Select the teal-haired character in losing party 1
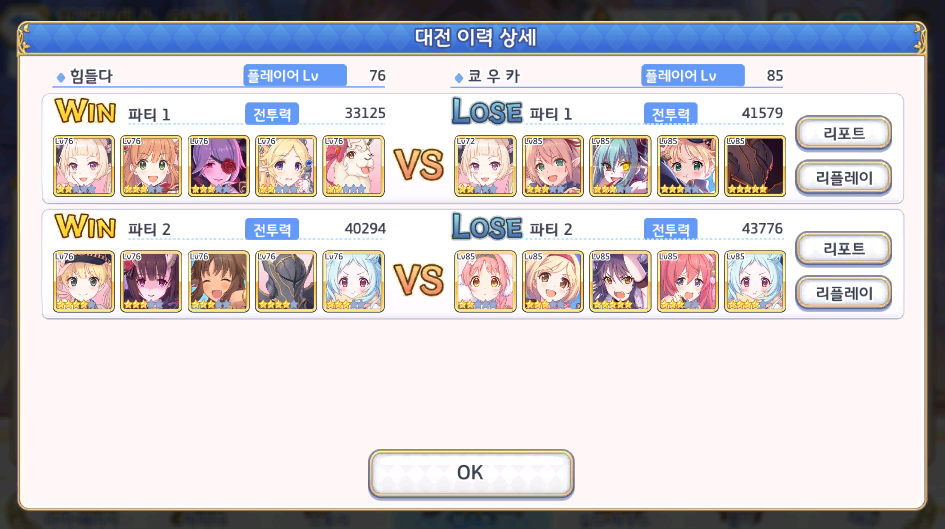The height and width of the screenshot is (529, 945). coord(620,166)
